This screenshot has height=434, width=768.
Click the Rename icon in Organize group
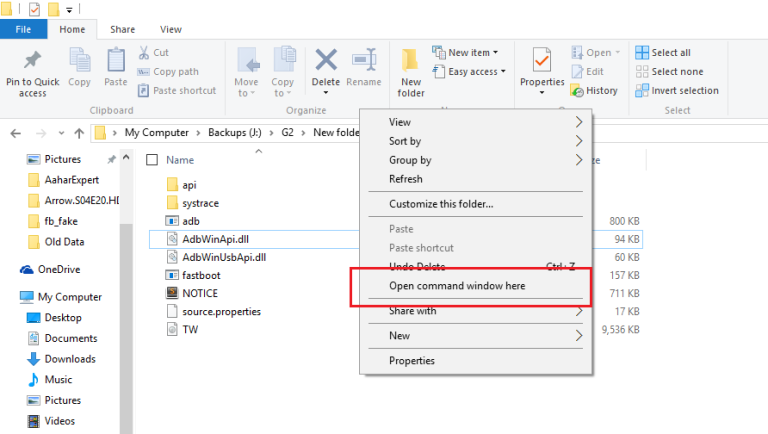tap(364, 61)
